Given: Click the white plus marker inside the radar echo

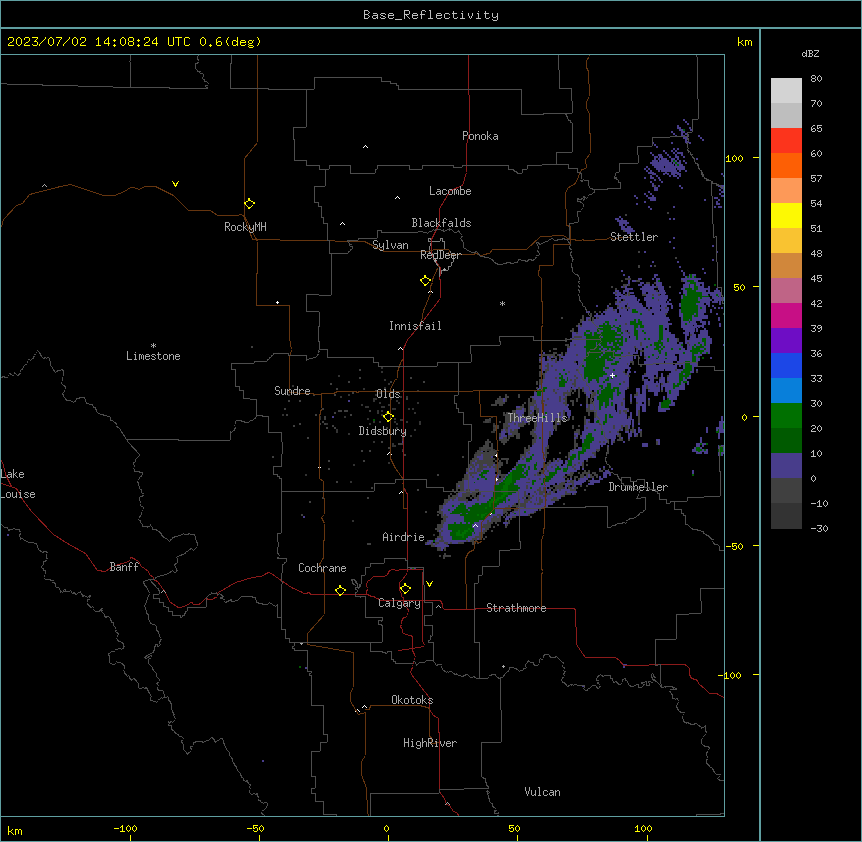Looking at the screenshot, I should pyautogui.click(x=612, y=375).
